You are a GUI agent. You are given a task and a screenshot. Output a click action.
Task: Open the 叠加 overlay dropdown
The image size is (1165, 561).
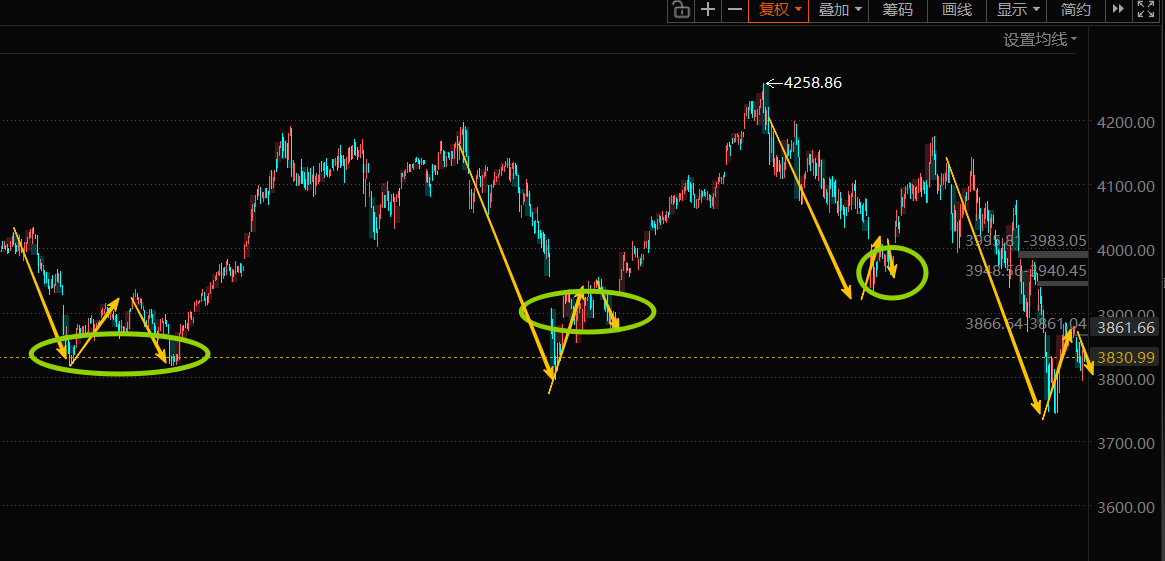click(x=839, y=10)
